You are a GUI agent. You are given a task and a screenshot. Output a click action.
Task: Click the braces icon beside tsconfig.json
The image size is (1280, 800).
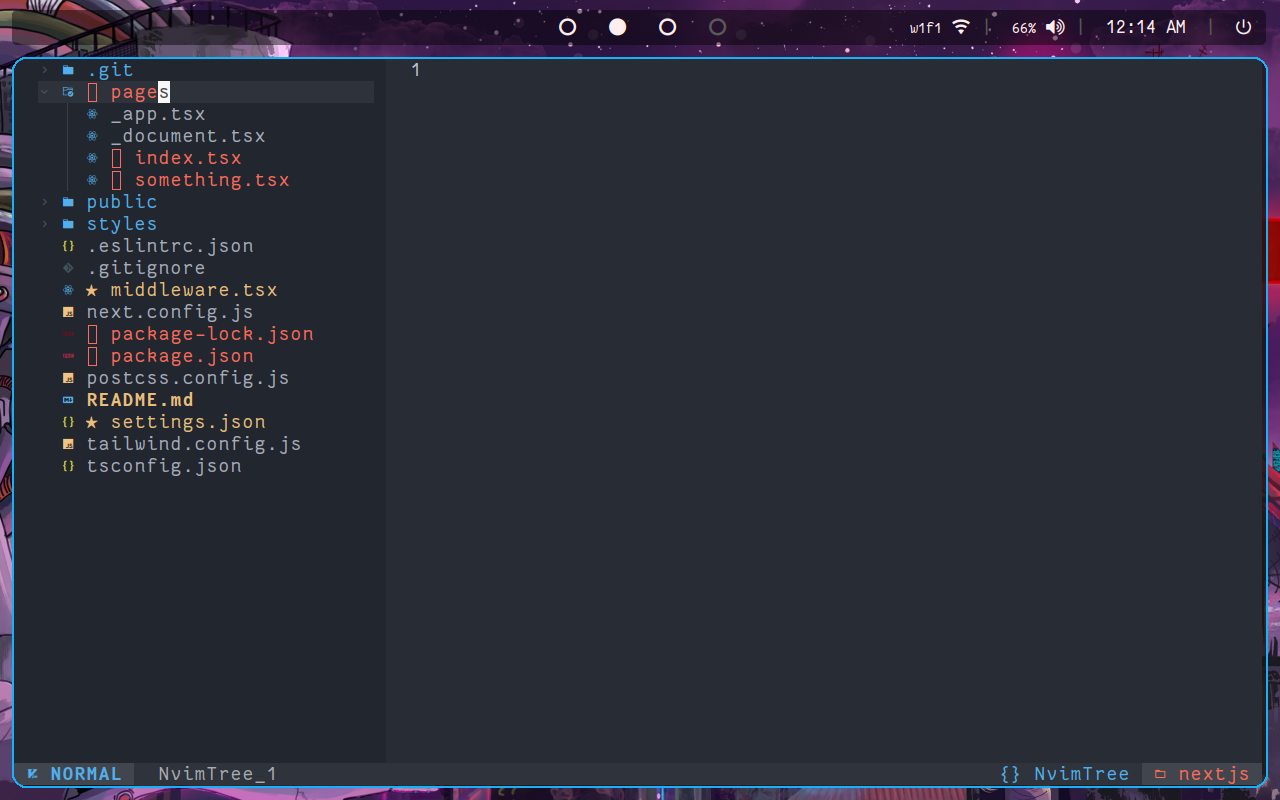67,465
